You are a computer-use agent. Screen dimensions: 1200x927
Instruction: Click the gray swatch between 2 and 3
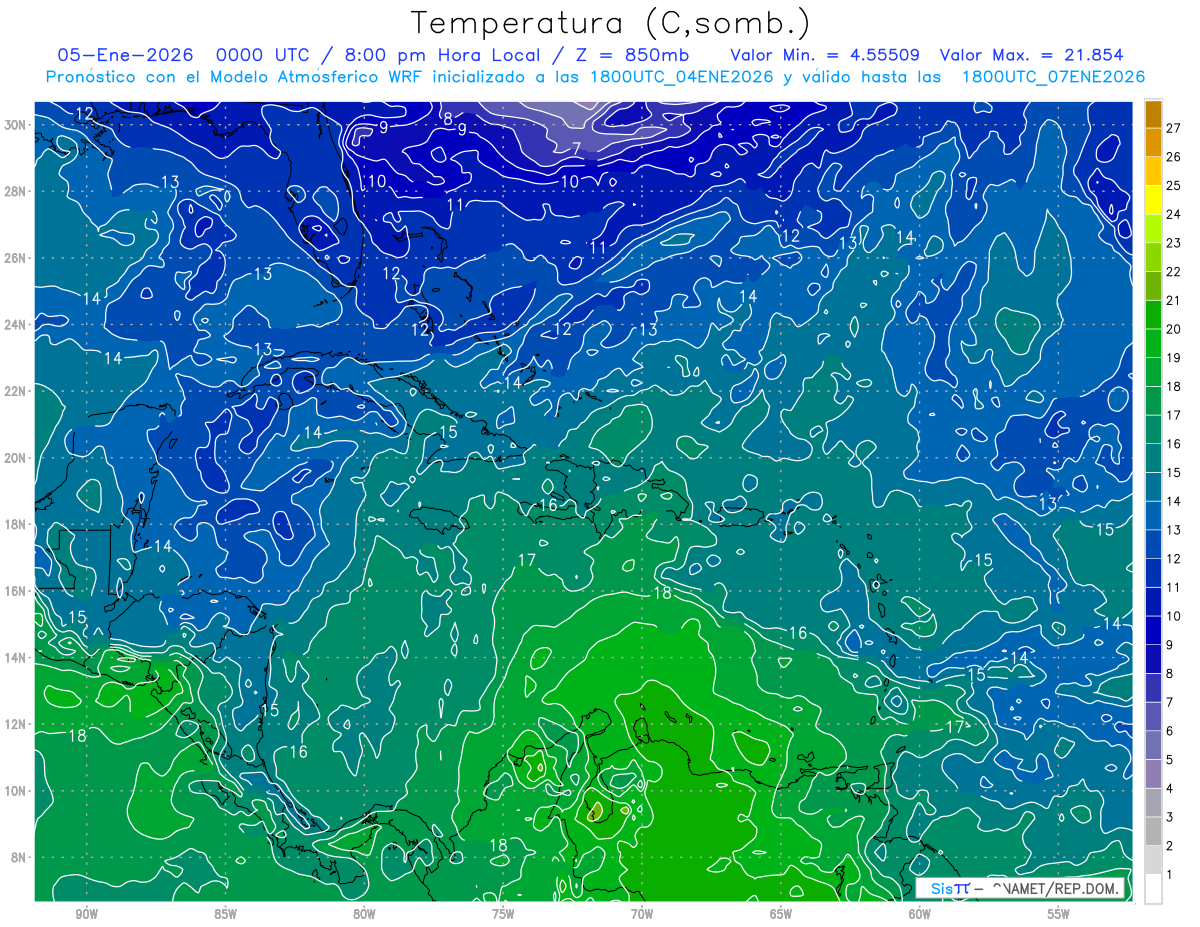coord(1153,832)
